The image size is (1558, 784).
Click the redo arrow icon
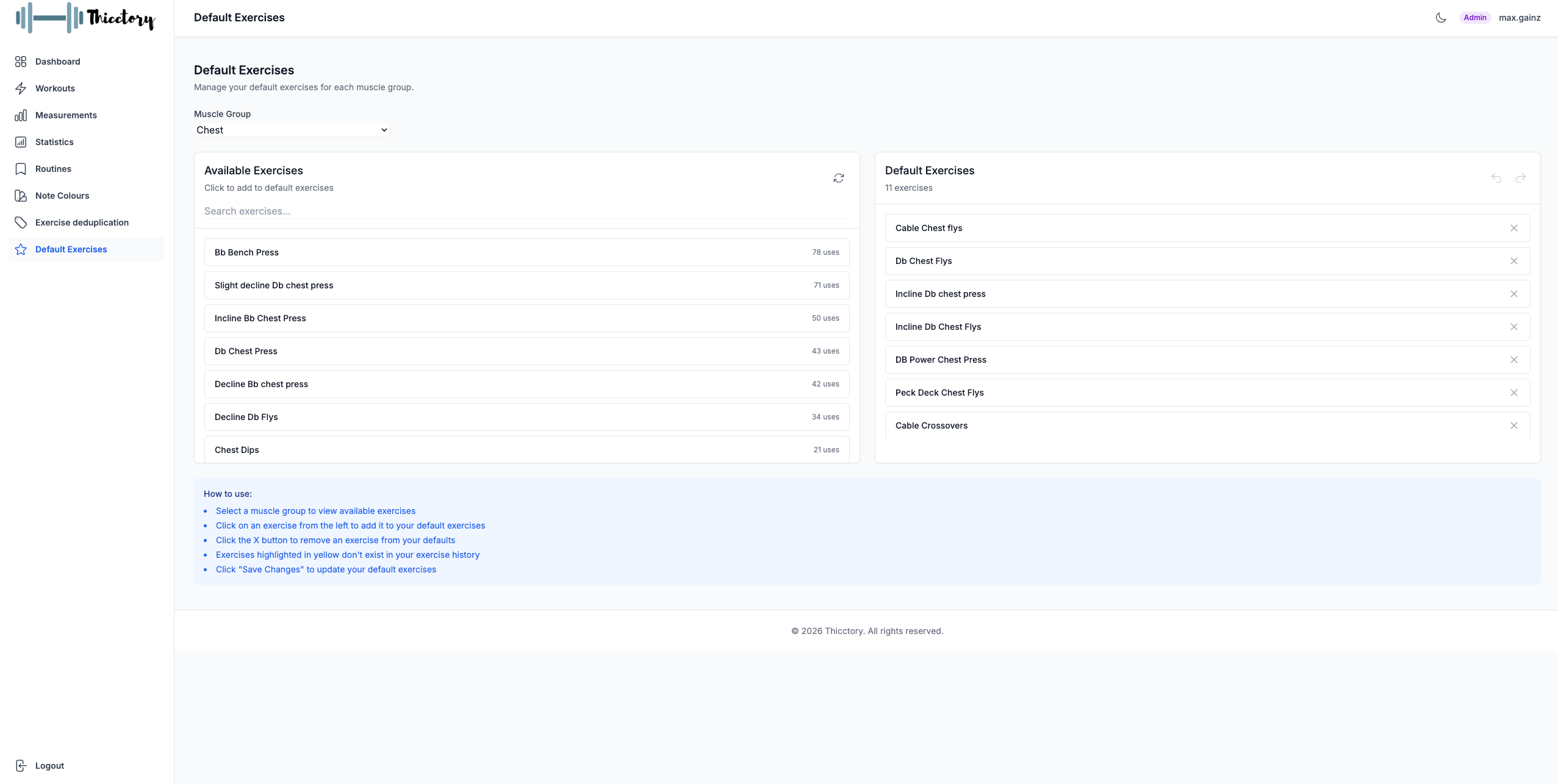[1521, 178]
